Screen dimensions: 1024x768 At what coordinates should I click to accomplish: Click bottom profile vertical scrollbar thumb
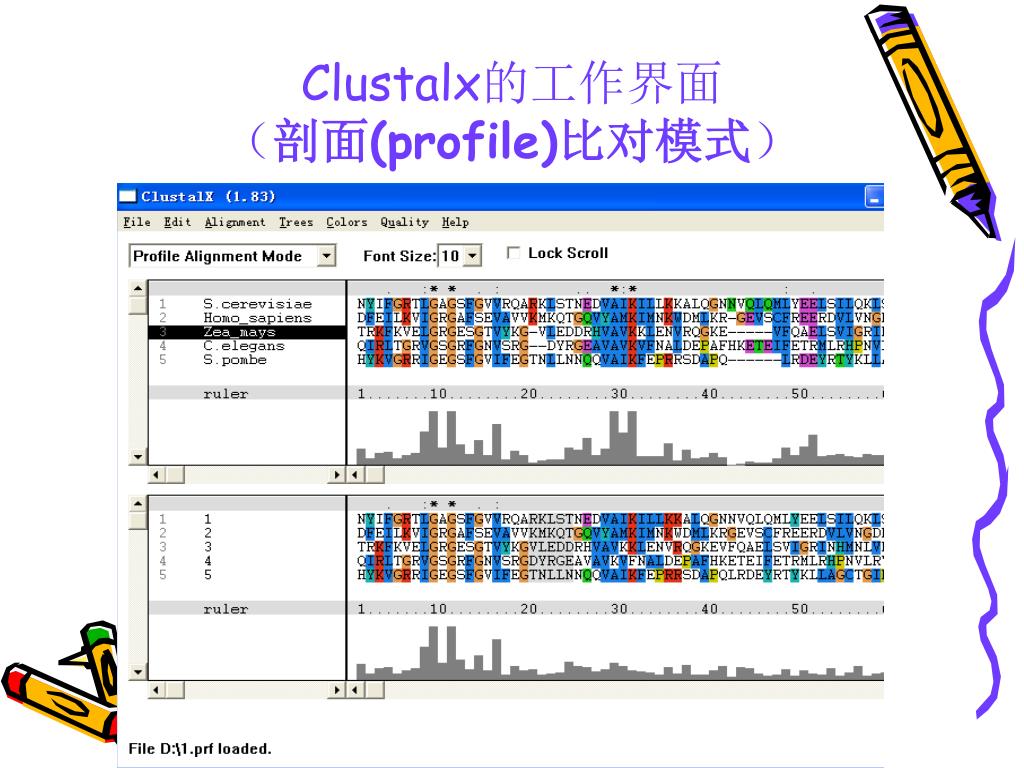[x=137, y=520]
